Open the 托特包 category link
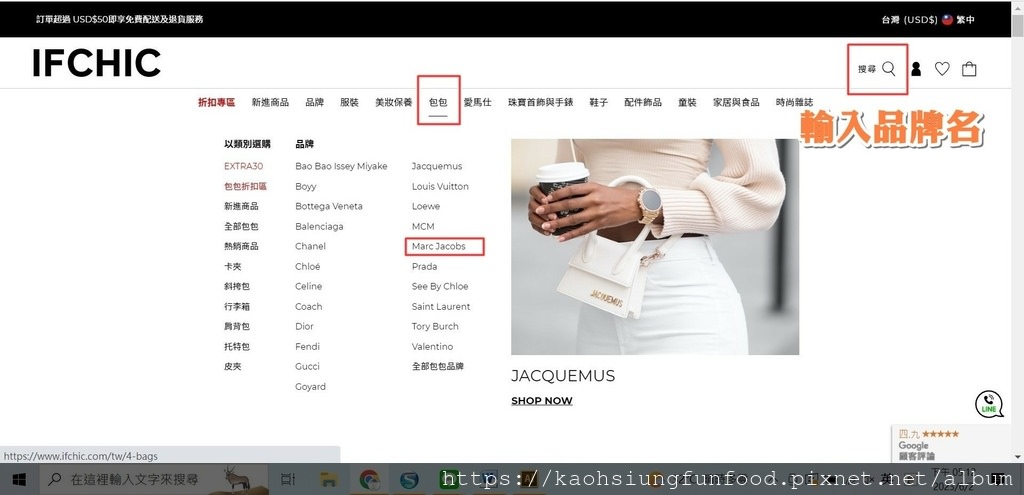The height and width of the screenshot is (495, 1024). 236,347
